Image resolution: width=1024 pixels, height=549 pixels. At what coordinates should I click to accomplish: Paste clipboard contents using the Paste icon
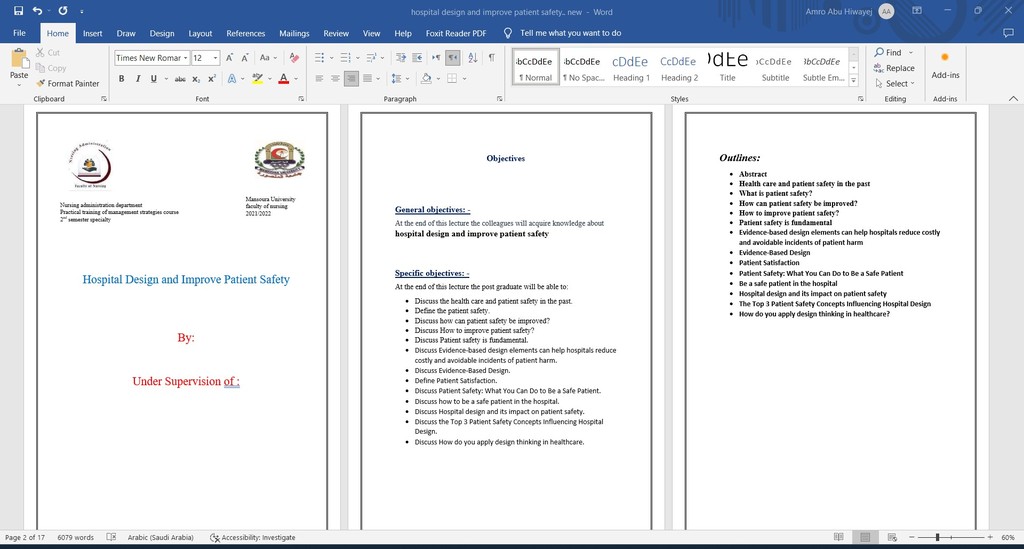(x=19, y=59)
